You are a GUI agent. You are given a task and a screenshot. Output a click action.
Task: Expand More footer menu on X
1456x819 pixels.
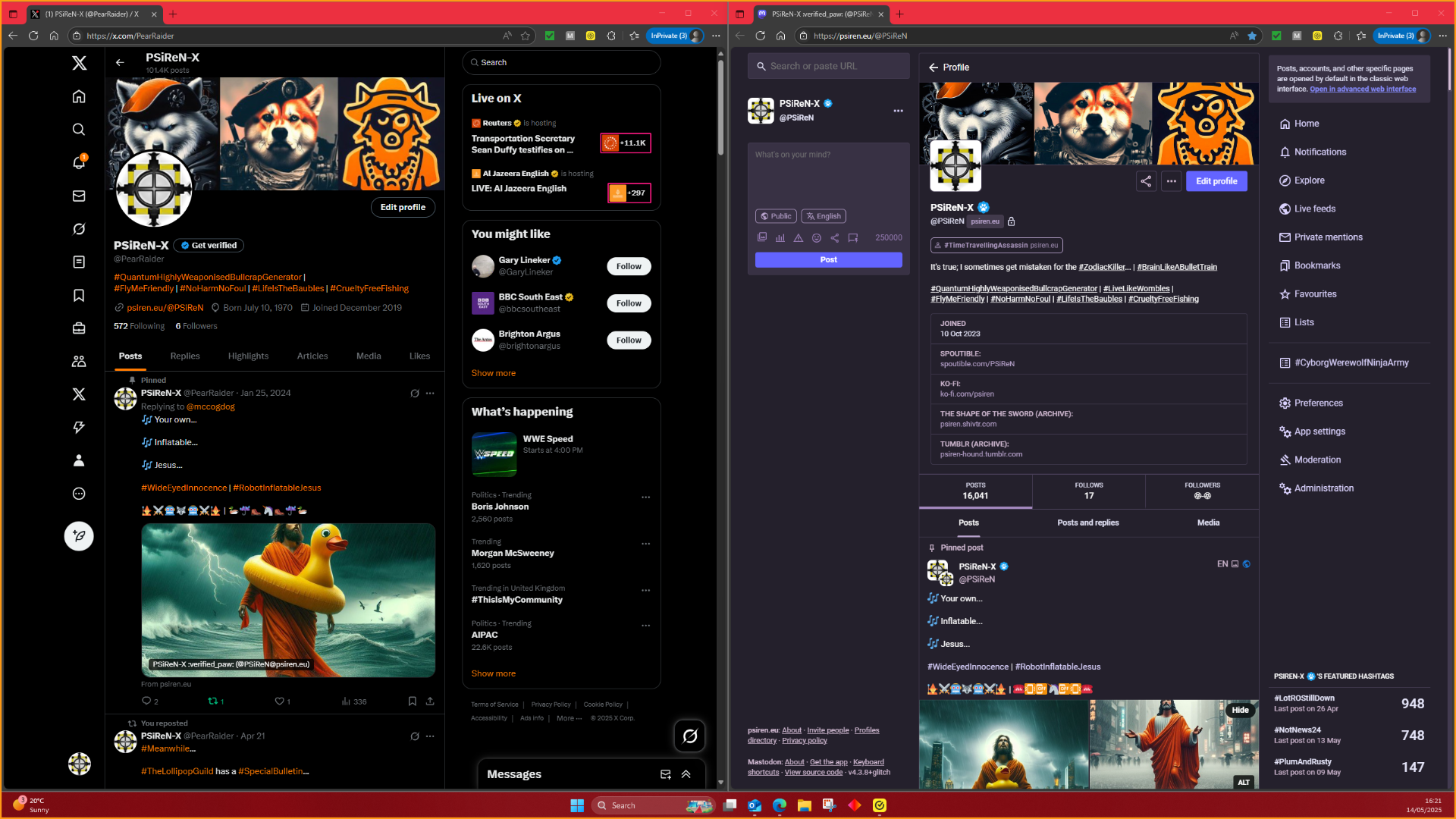tap(569, 718)
